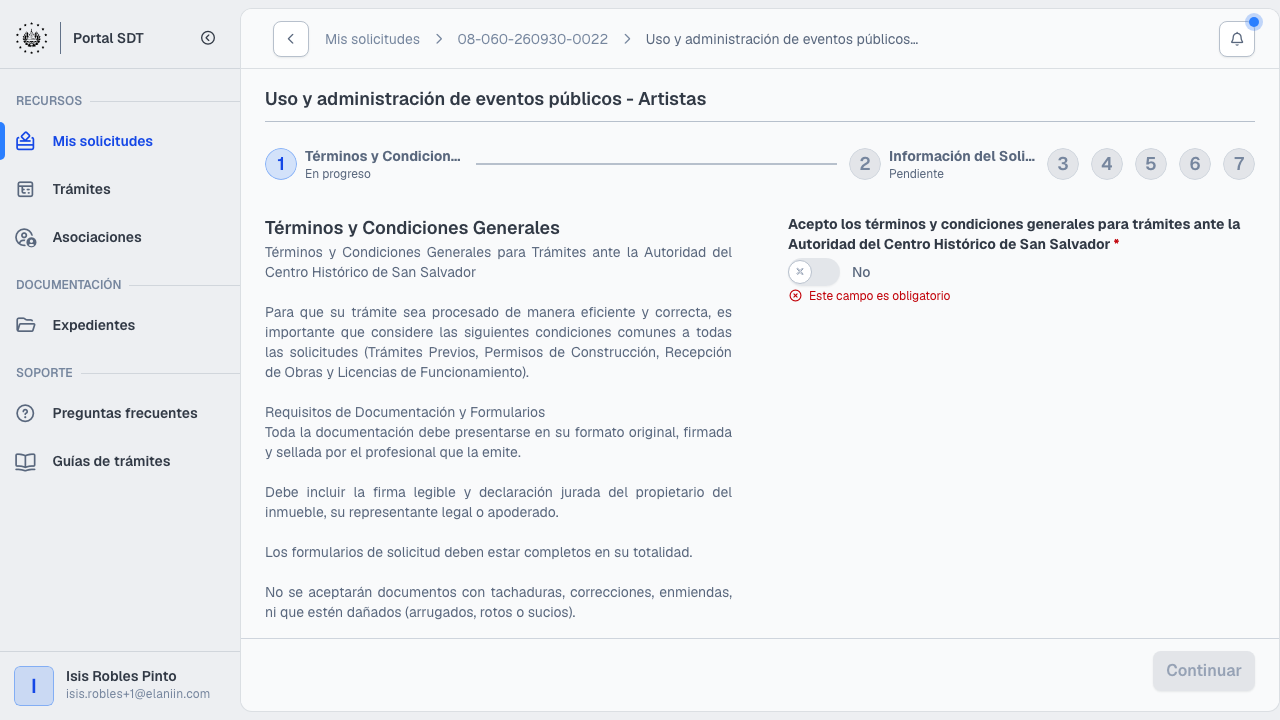Click the error text 'Este campo es obligatorio'

coord(879,296)
